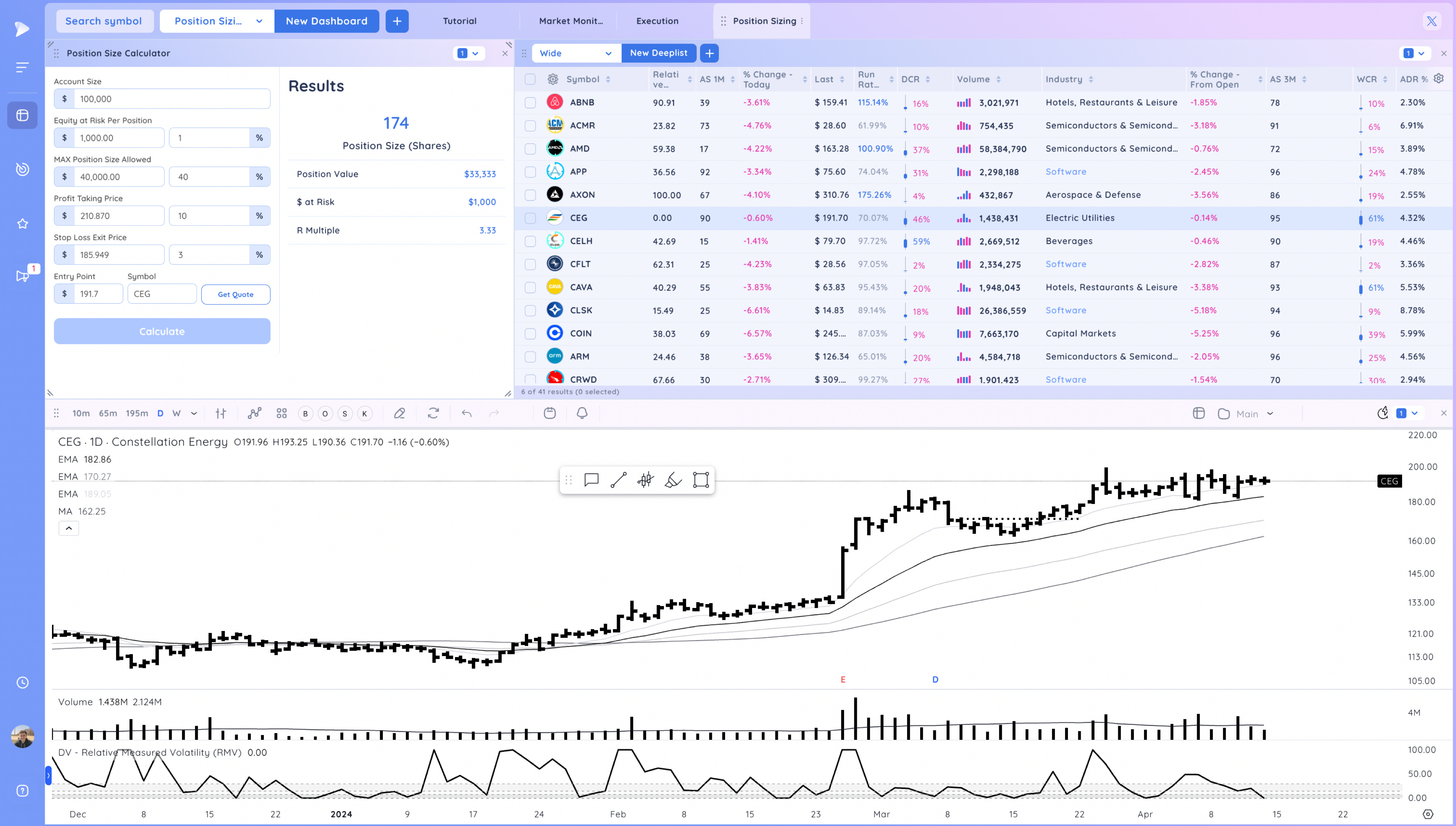Tick the checkbox beside COIN symbol
This screenshot has height=826, width=1456.
[531, 333]
